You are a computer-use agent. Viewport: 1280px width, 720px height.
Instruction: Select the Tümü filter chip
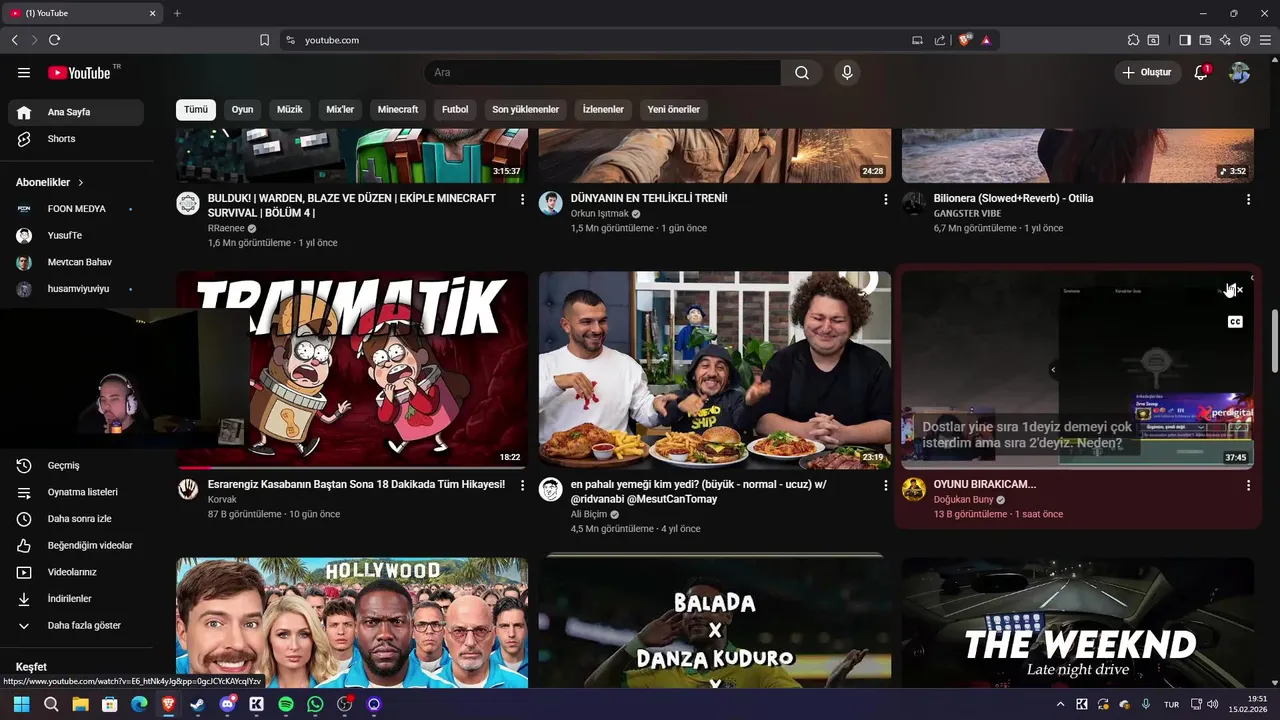pos(196,110)
